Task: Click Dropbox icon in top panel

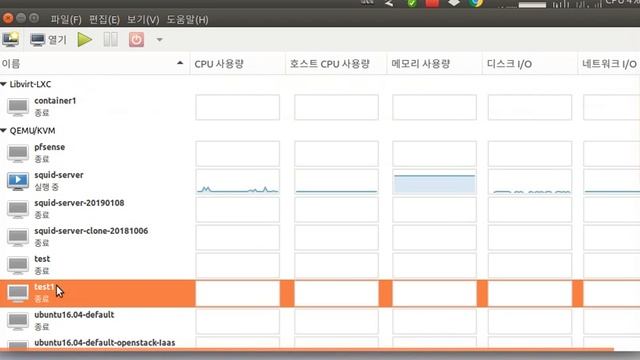Action: click(454, 3)
